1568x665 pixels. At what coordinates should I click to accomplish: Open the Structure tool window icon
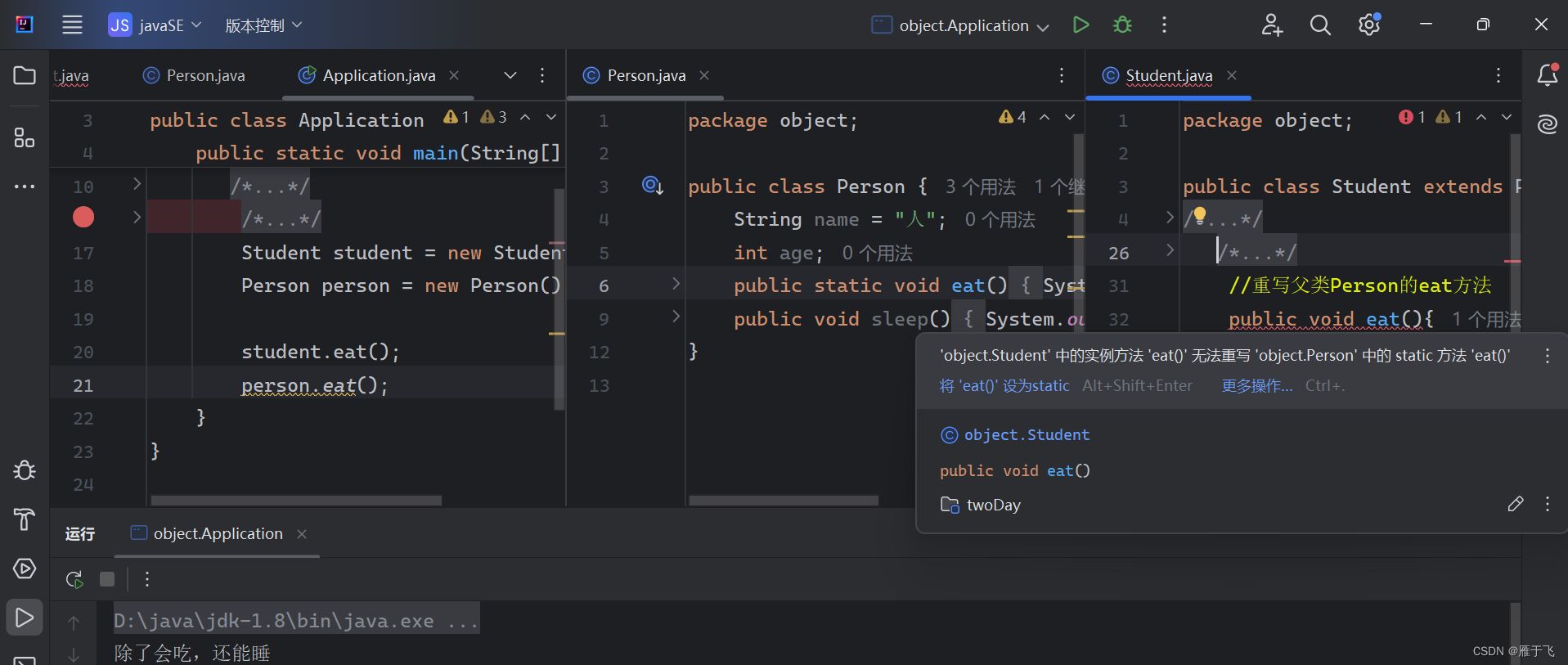click(25, 137)
